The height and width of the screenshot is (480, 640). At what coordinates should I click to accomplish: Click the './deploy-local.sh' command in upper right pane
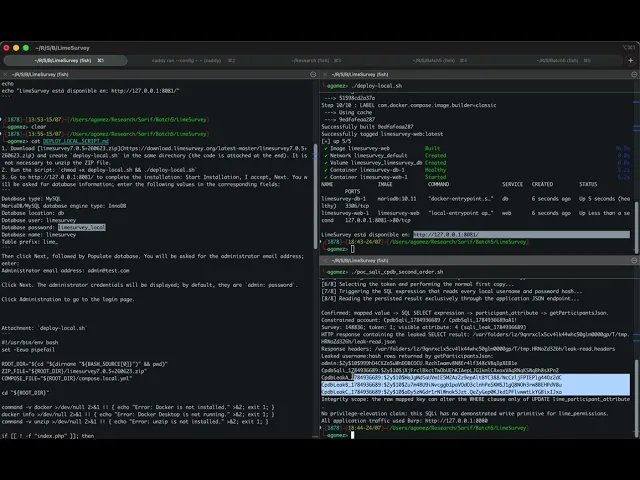pyautogui.click(x=376, y=86)
